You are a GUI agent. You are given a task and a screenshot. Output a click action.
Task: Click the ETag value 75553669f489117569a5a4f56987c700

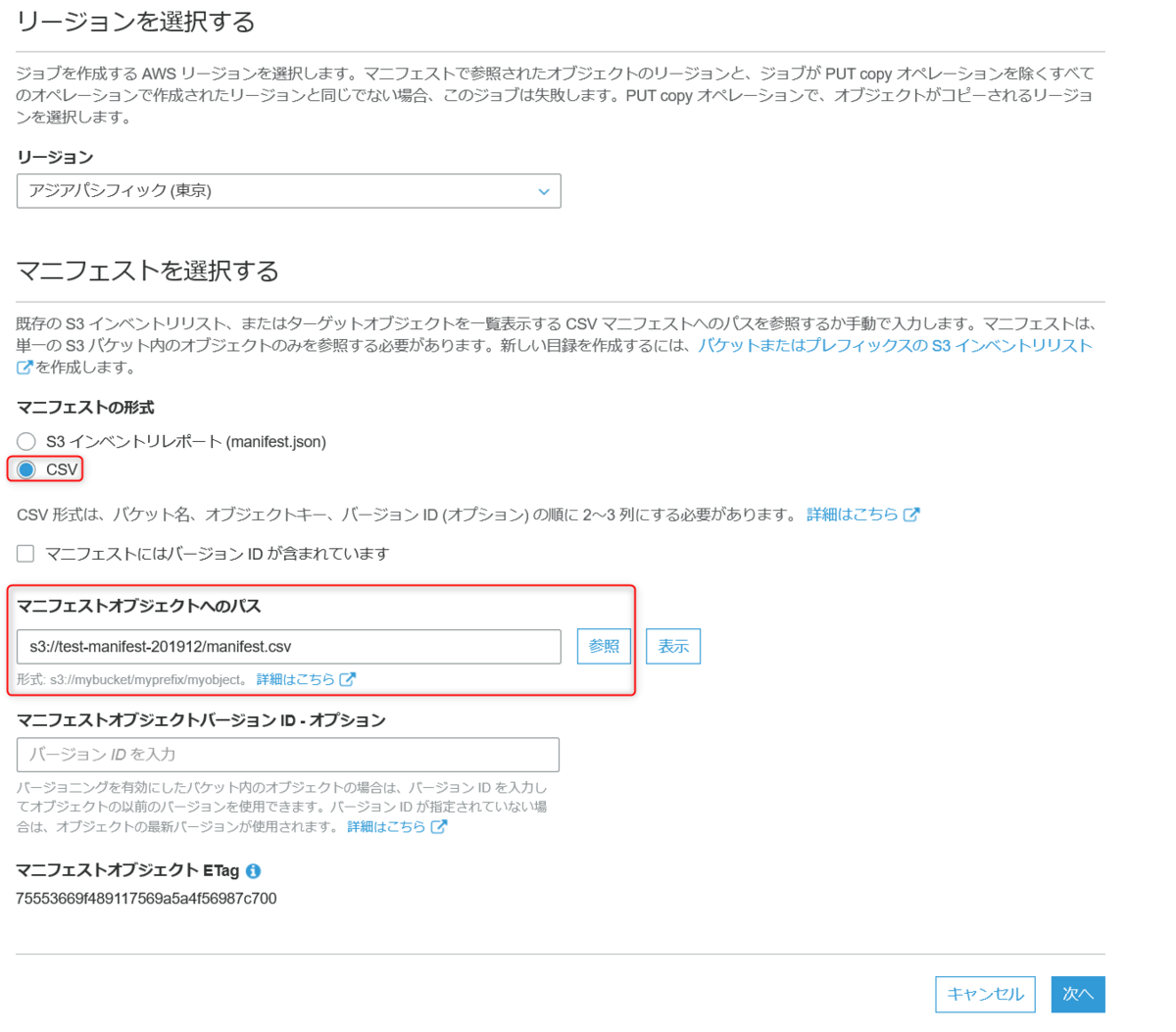click(x=147, y=899)
